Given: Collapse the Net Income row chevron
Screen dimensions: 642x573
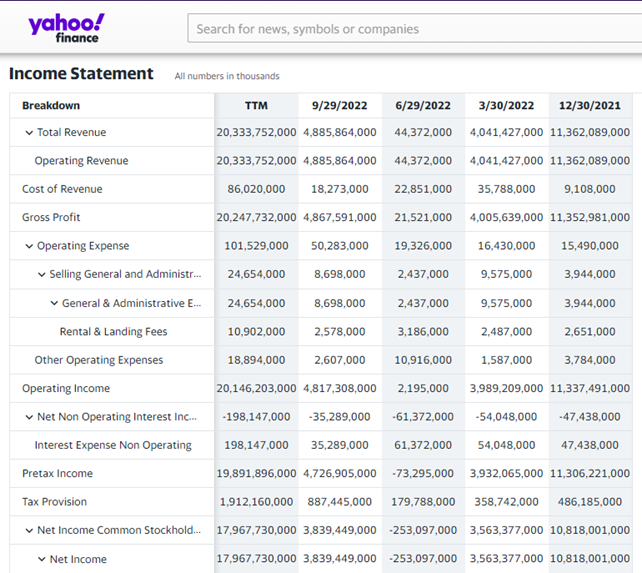Looking at the screenshot, I should [x=42, y=559].
